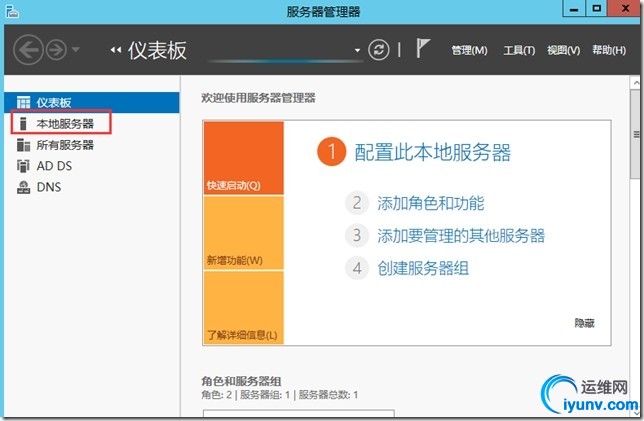The image size is (644, 421).
Task: Open the 了解详细信息(L) tile
Action: (x=244, y=308)
